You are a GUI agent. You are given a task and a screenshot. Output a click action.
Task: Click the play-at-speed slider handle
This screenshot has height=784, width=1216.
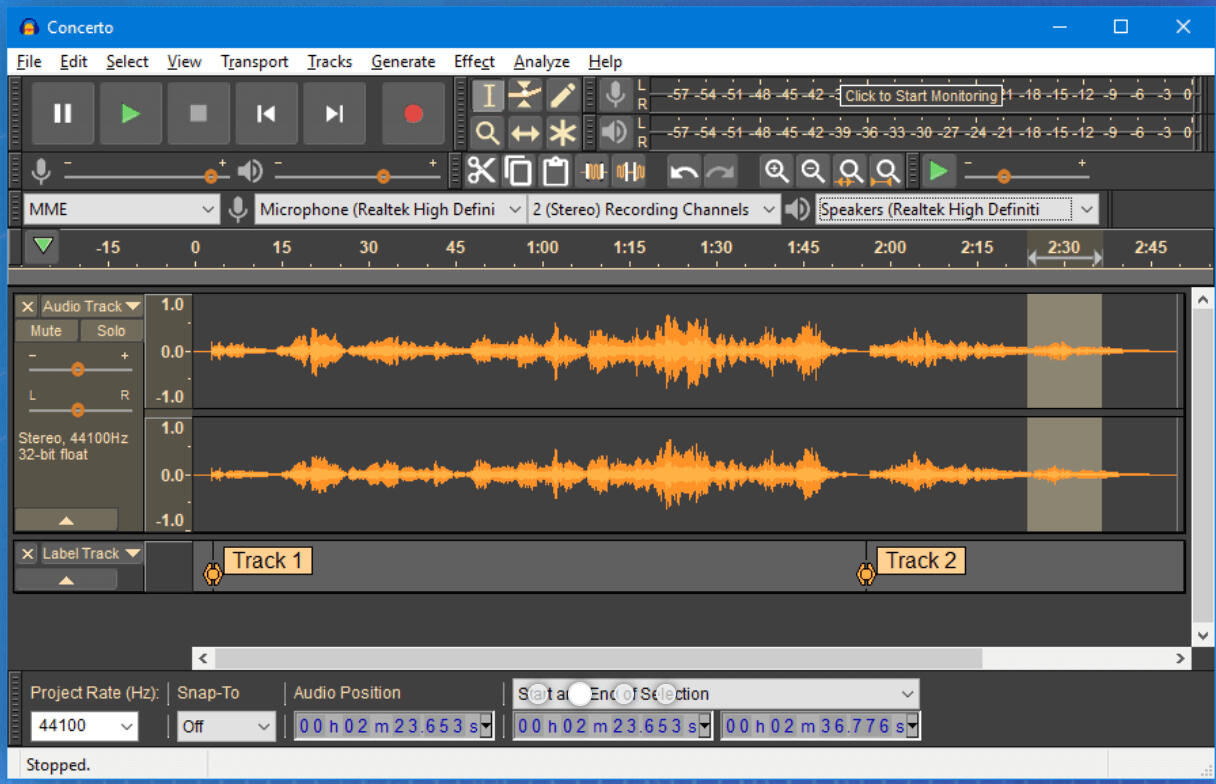pos(1003,176)
